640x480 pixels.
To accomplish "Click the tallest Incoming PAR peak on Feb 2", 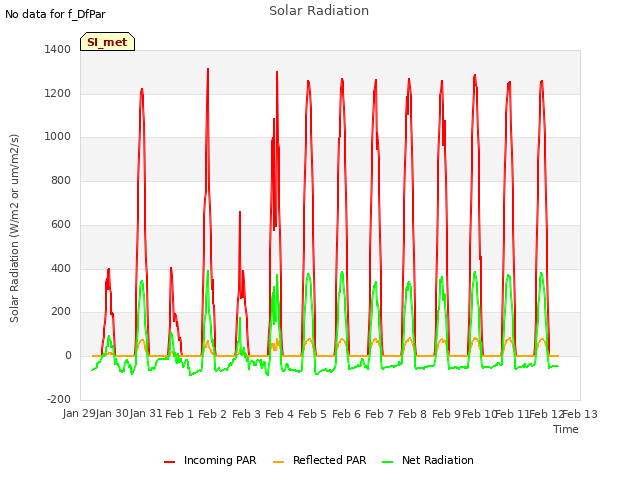I will coord(208,69).
